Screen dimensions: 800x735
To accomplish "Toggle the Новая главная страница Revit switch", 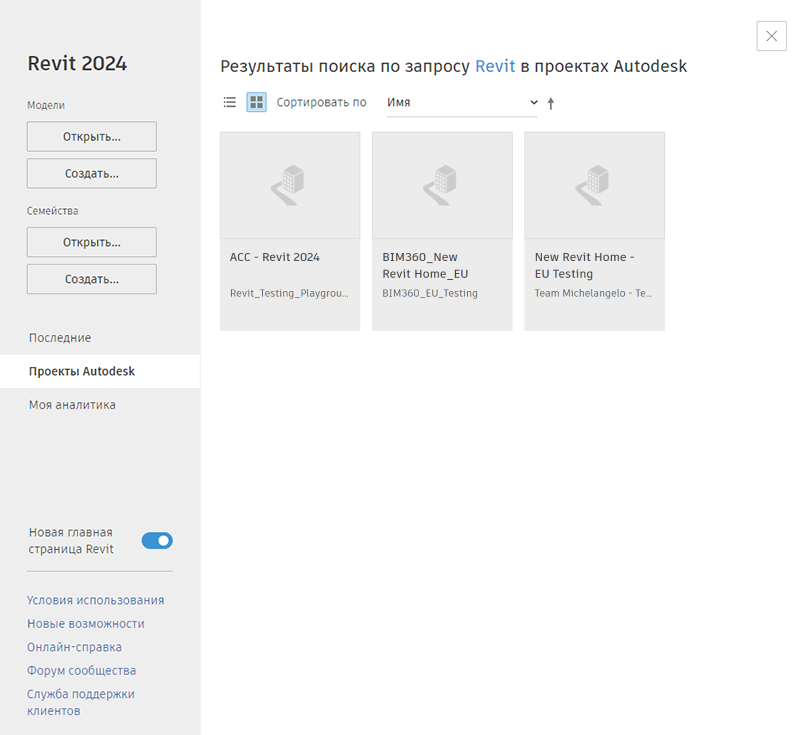I will pos(157,541).
